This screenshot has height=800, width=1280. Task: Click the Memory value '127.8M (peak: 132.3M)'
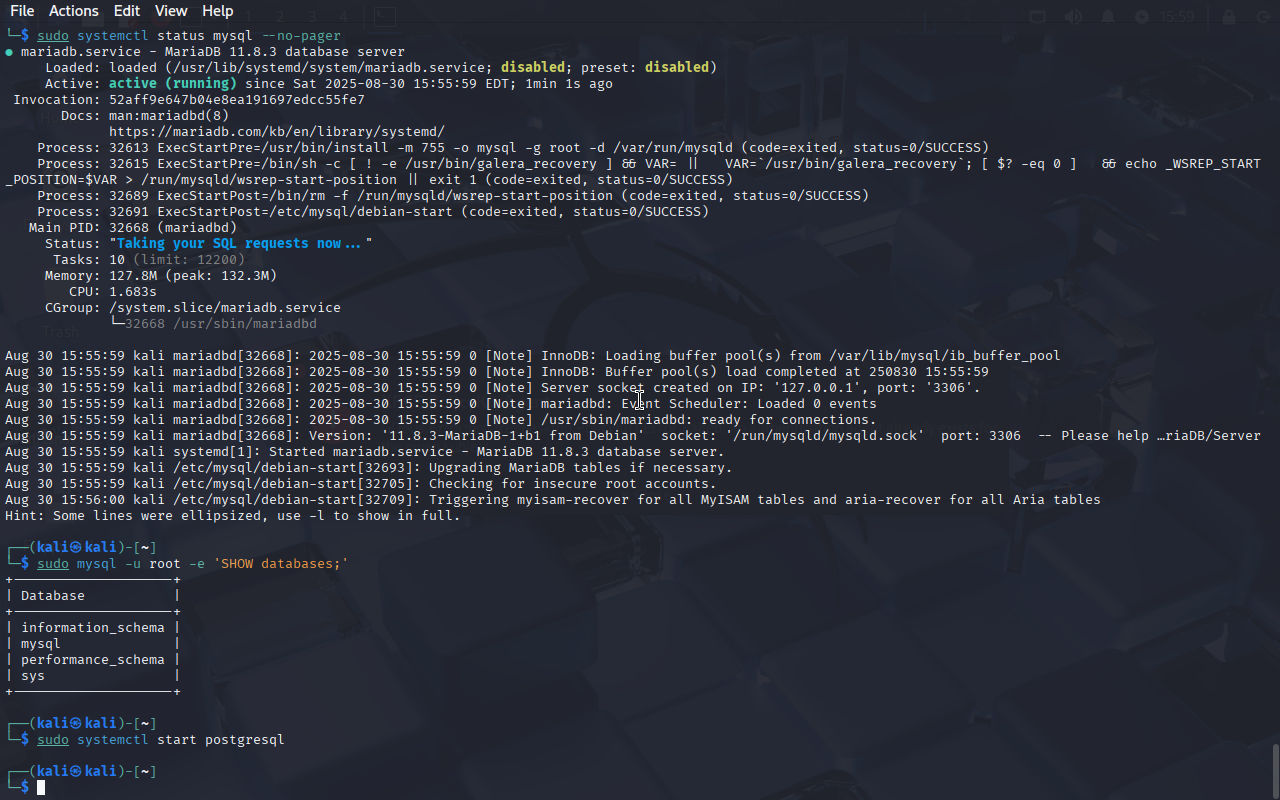tap(193, 276)
